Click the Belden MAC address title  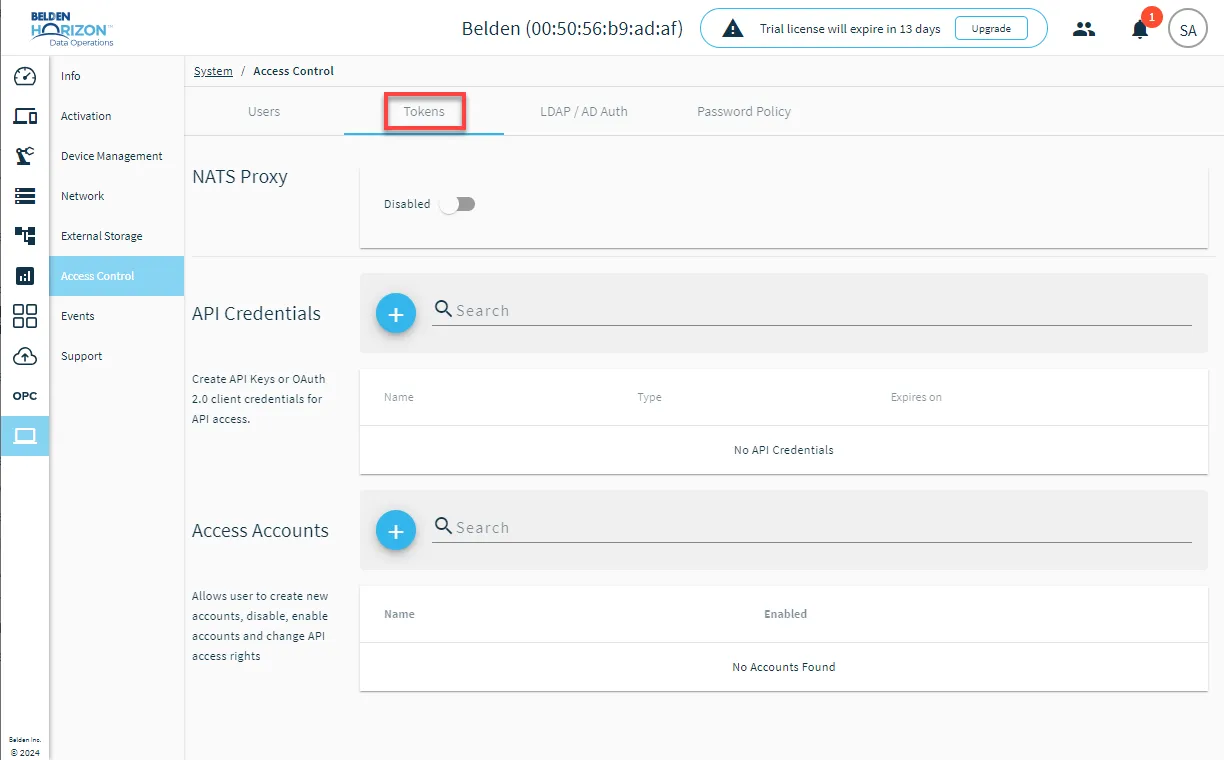coord(572,29)
